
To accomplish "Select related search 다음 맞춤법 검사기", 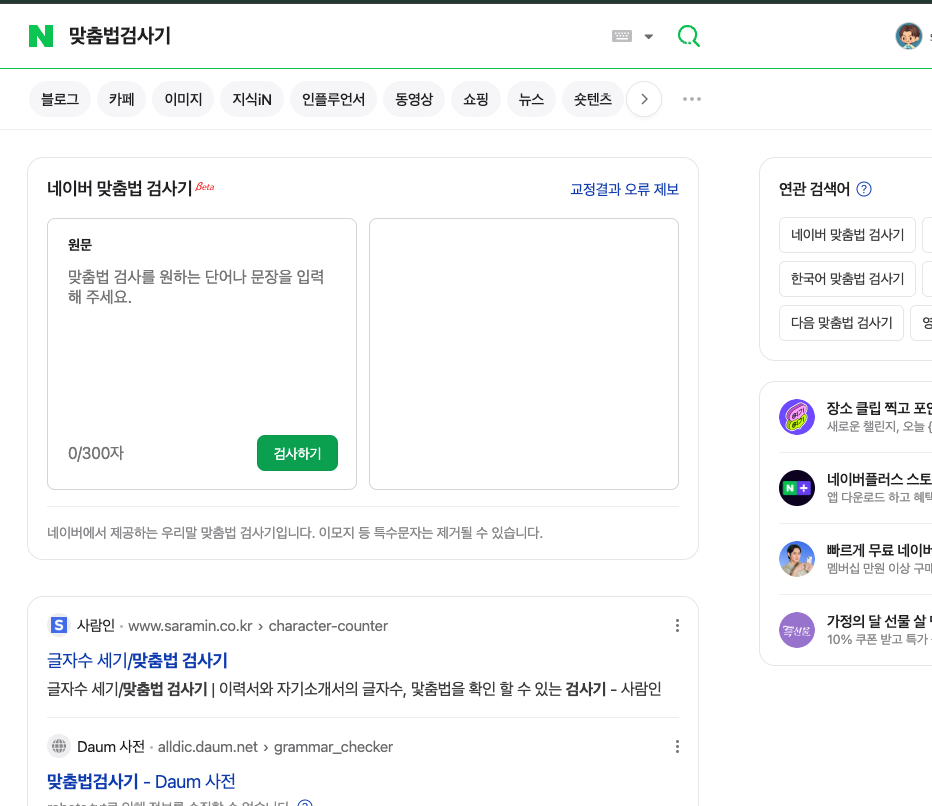I will pyautogui.click(x=841, y=323).
